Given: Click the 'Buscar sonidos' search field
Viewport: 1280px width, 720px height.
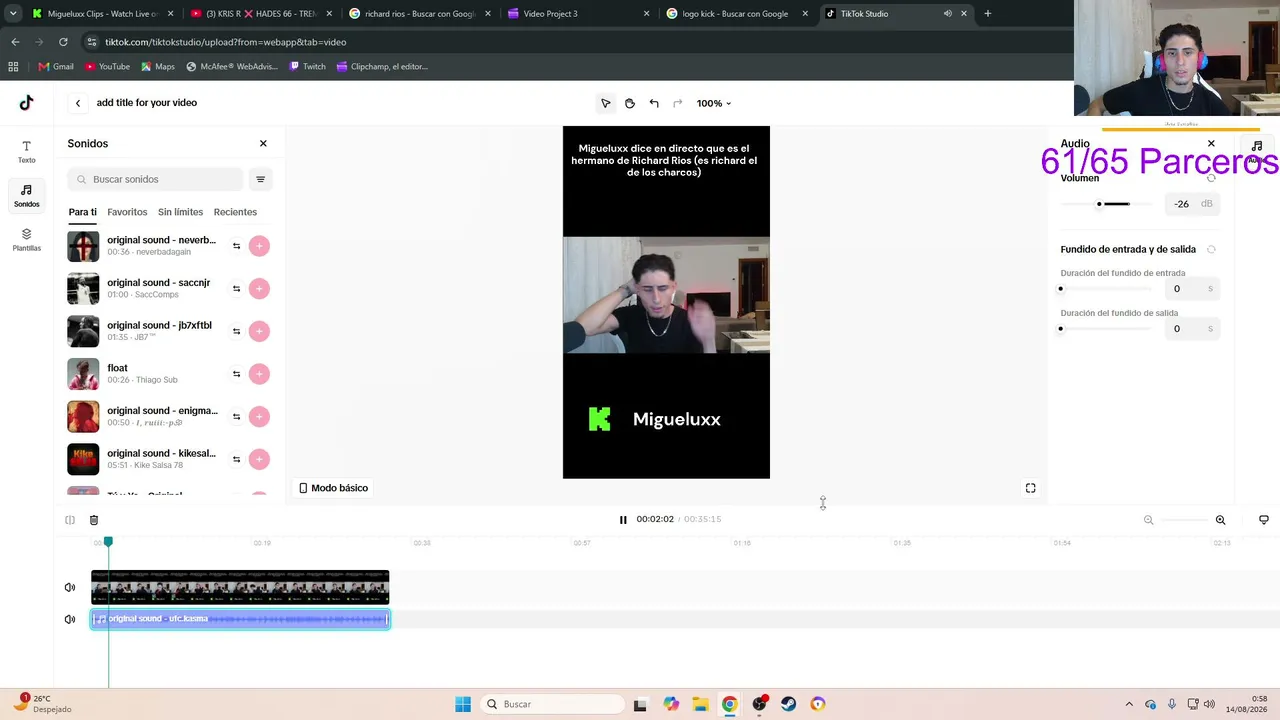Looking at the screenshot, I should tap(155, 179).
